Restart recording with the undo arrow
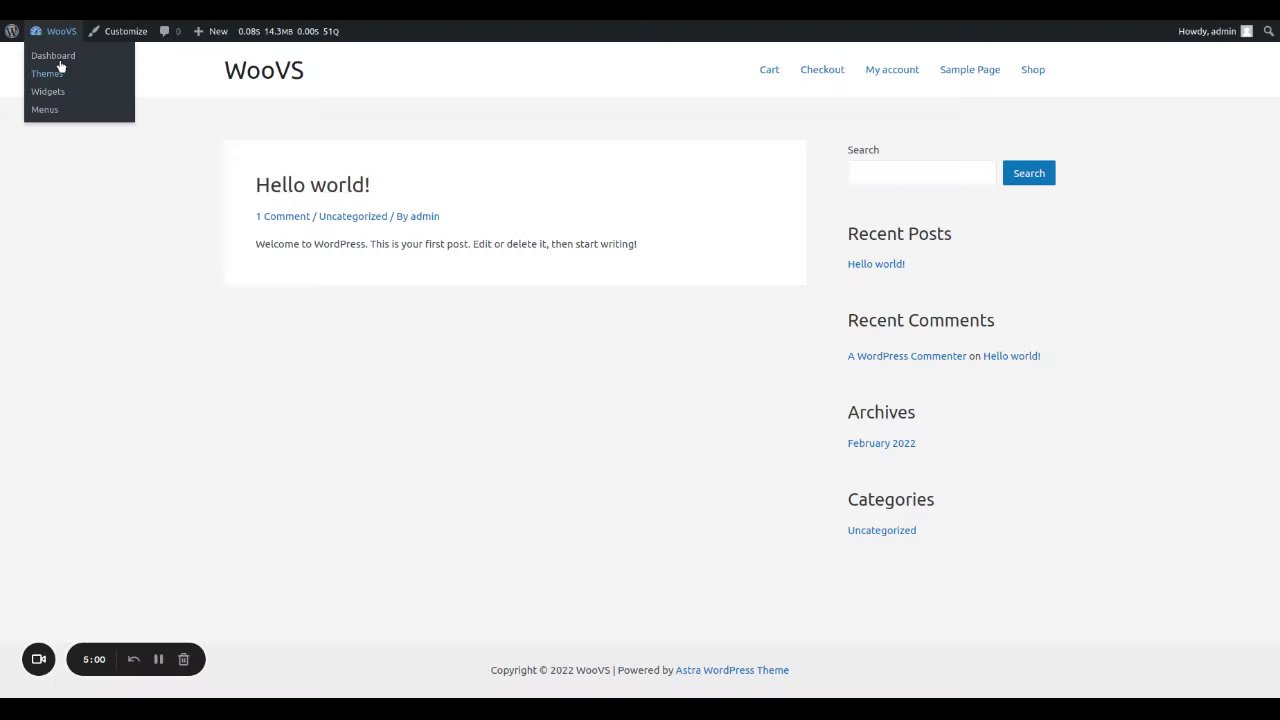Viewport: 1280px width, 720px height. click(x=134, y=659)
